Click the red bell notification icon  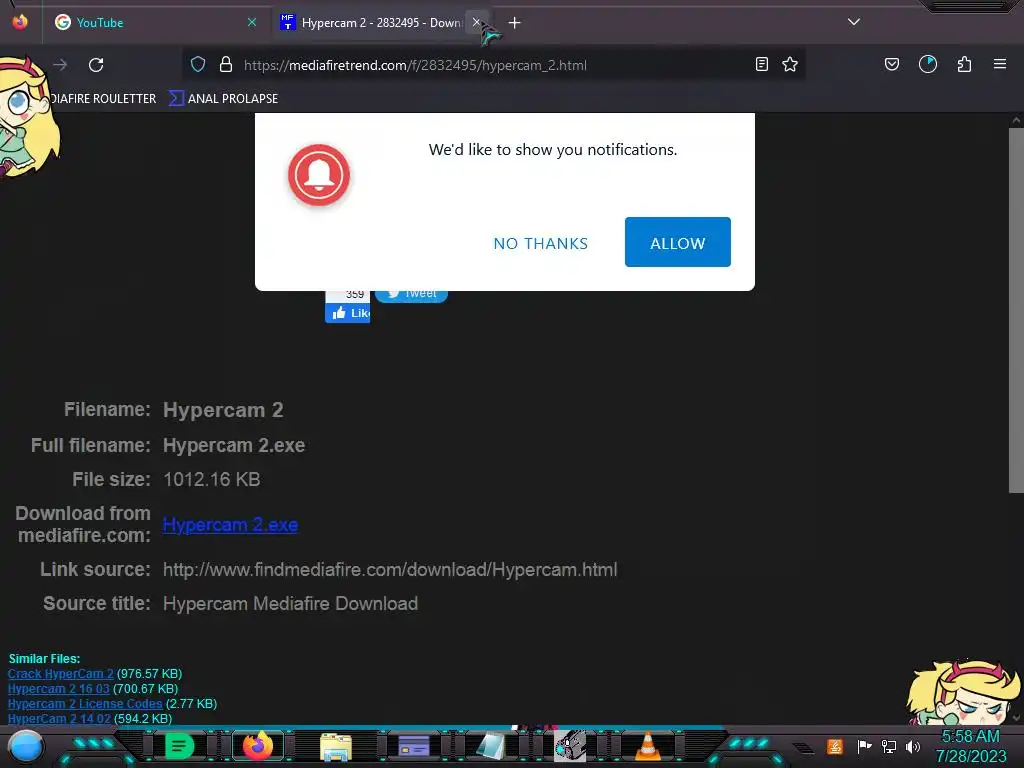(x=319, y=175)
